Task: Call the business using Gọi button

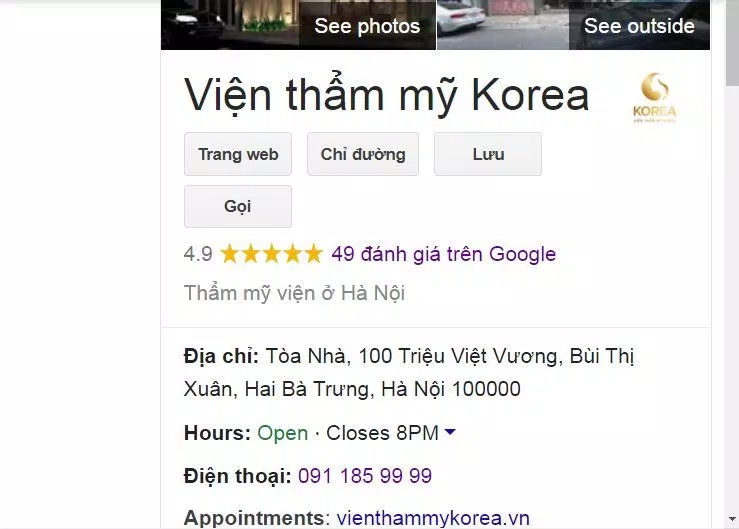Action: 238,207
